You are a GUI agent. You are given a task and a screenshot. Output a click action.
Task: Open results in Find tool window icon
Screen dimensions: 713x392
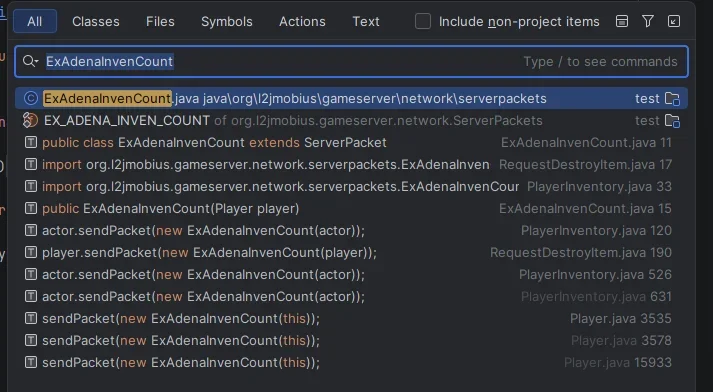[x=674, y=21]
